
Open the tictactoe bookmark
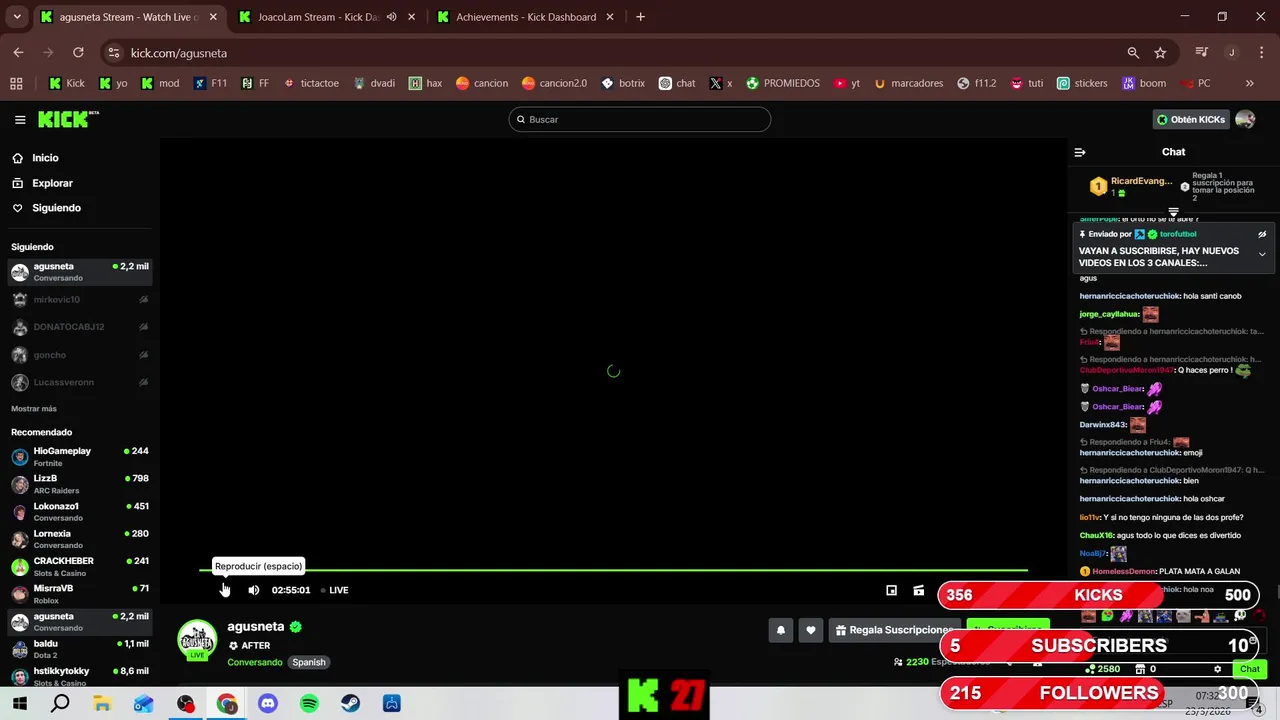point(311,83)
